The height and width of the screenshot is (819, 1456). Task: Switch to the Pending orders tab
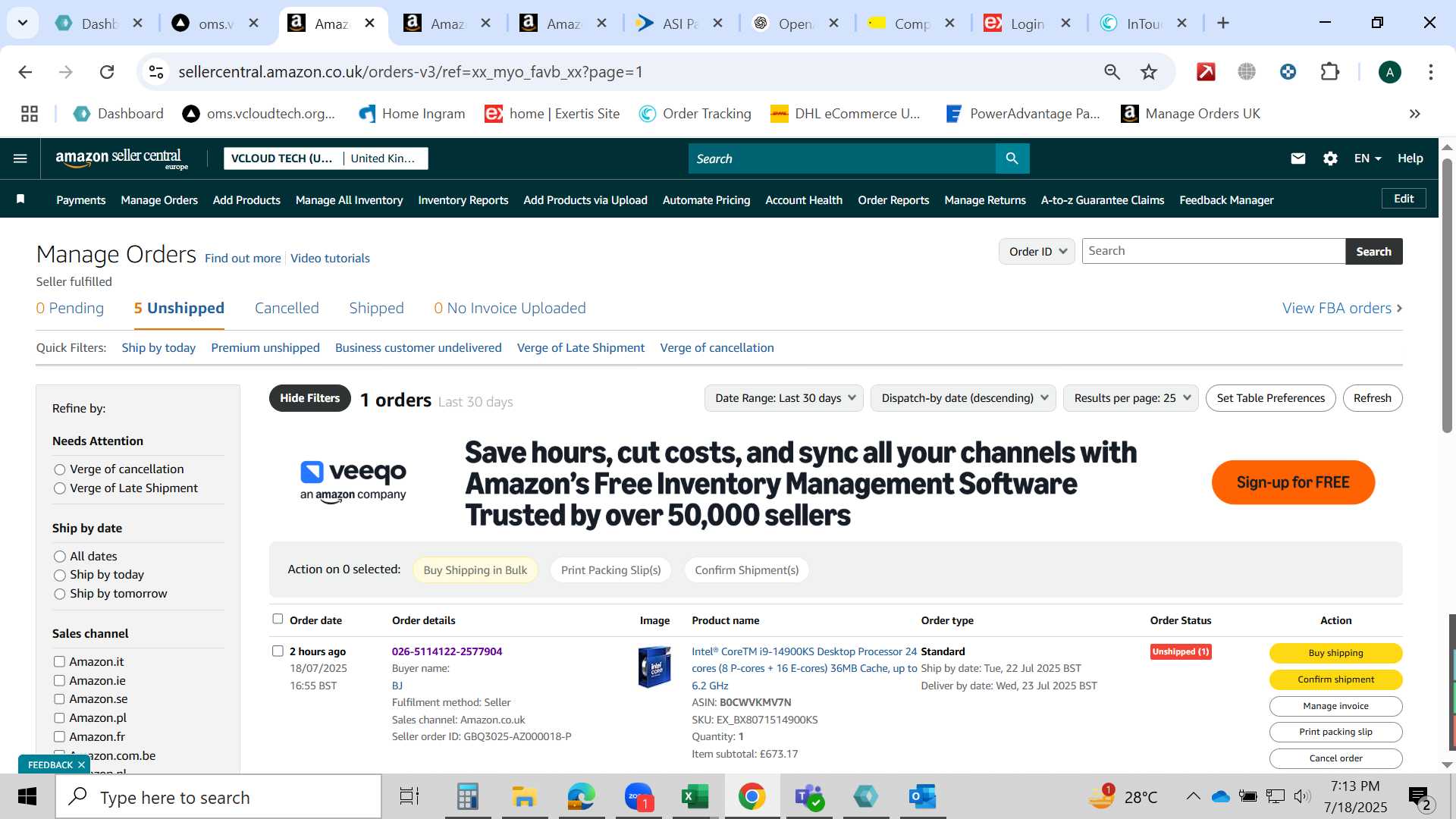tap(70, 309)
